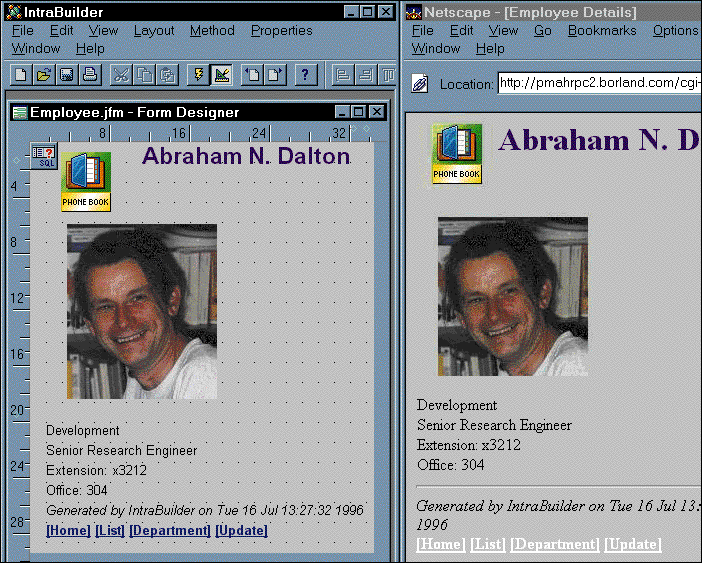The height and width of the screenshot is (563, 702).
Task: Click employee photo in Netscape page
Action: click(x=513, y=296)
